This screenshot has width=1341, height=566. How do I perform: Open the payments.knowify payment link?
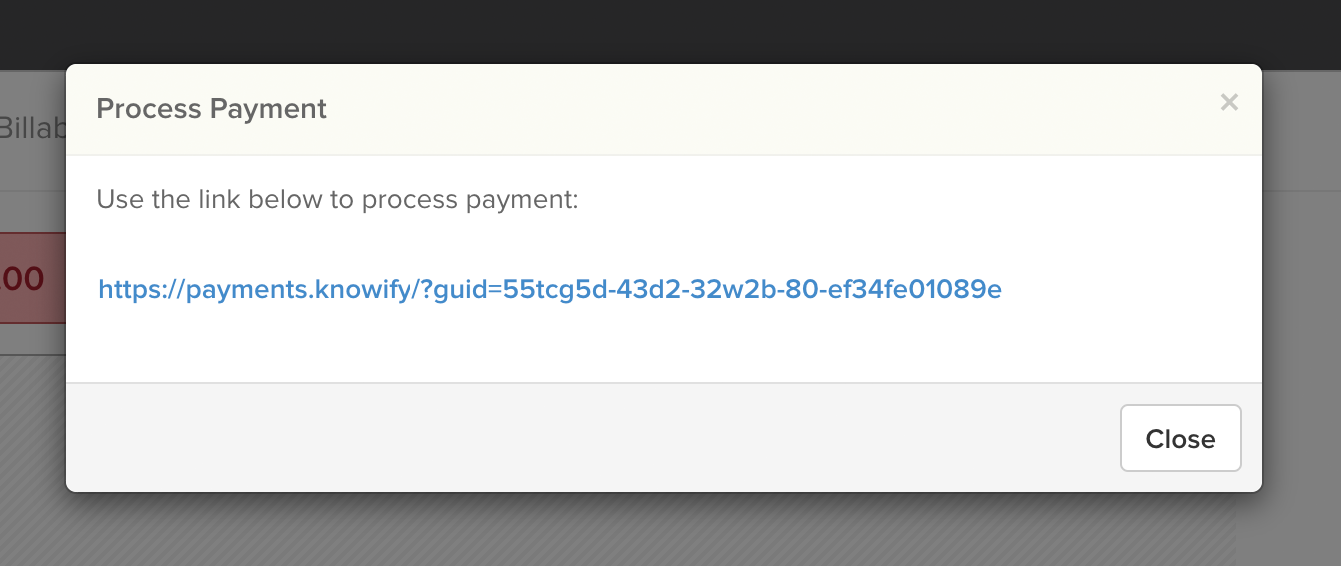pyautogui.click(x=550, y=290)
